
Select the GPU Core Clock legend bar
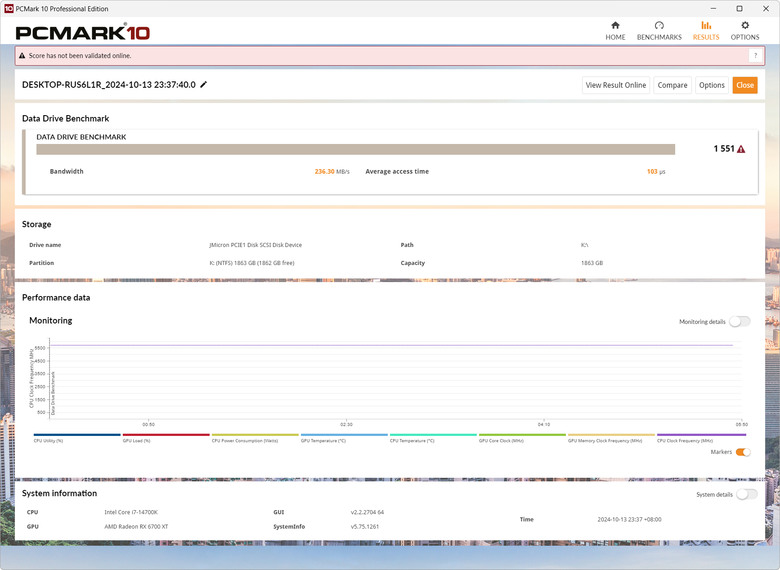point(522,435)
